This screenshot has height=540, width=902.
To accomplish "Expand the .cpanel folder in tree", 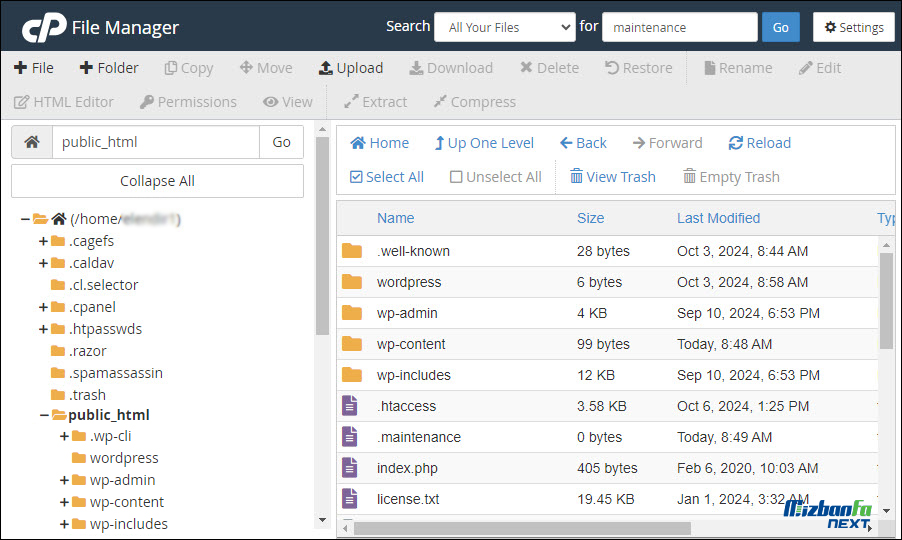I will point(43,307).
